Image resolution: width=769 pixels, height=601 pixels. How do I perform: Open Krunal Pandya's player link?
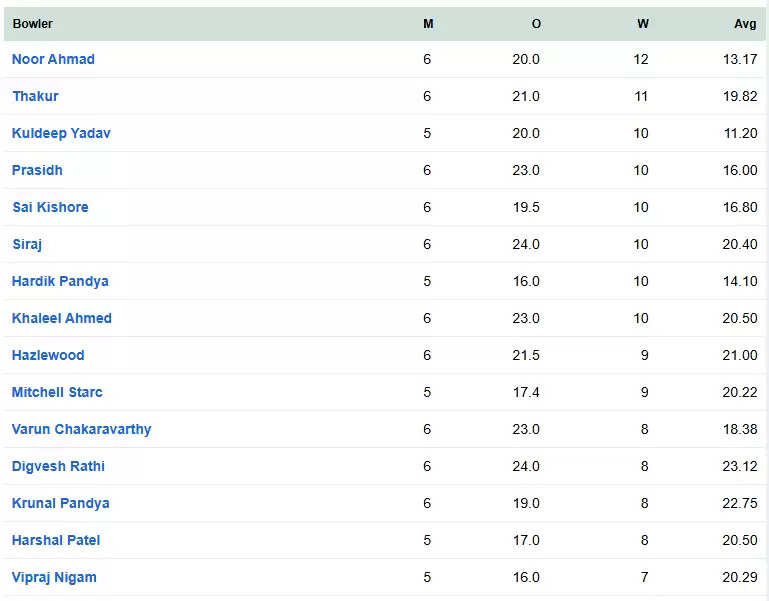click(61, 503)
